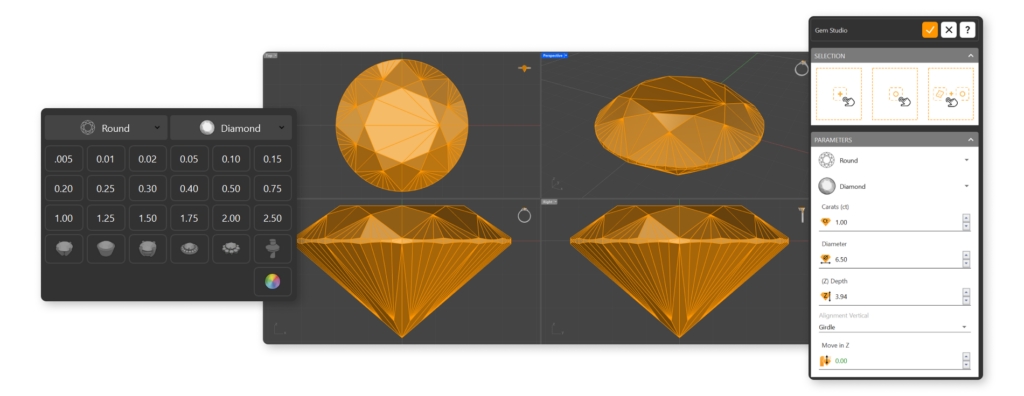This screenshot has width=1024, height=396.
Task: Decrease (Z) Depth with the down arrow
Action: [966, 301]
